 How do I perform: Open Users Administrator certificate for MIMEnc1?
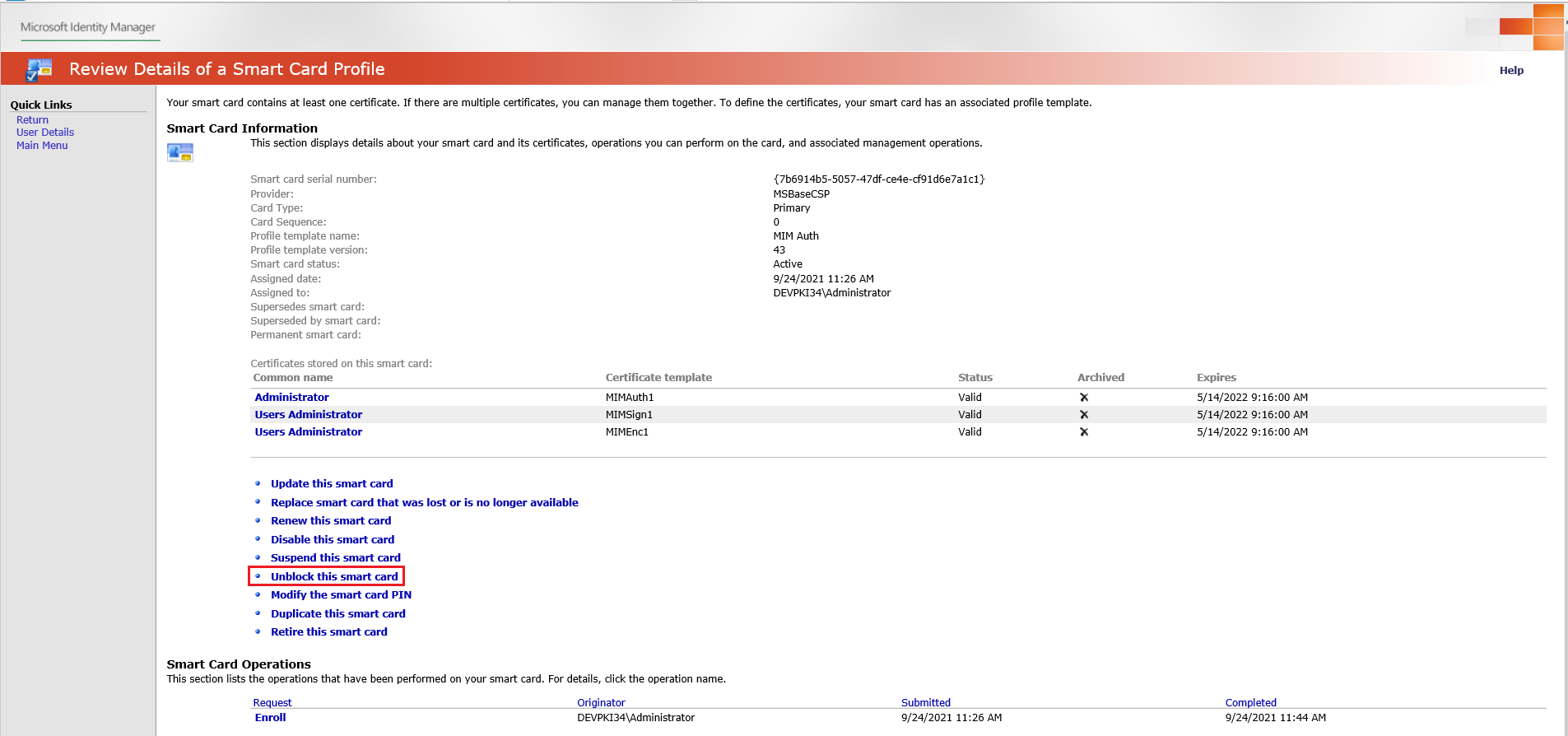tap(308, 432)
